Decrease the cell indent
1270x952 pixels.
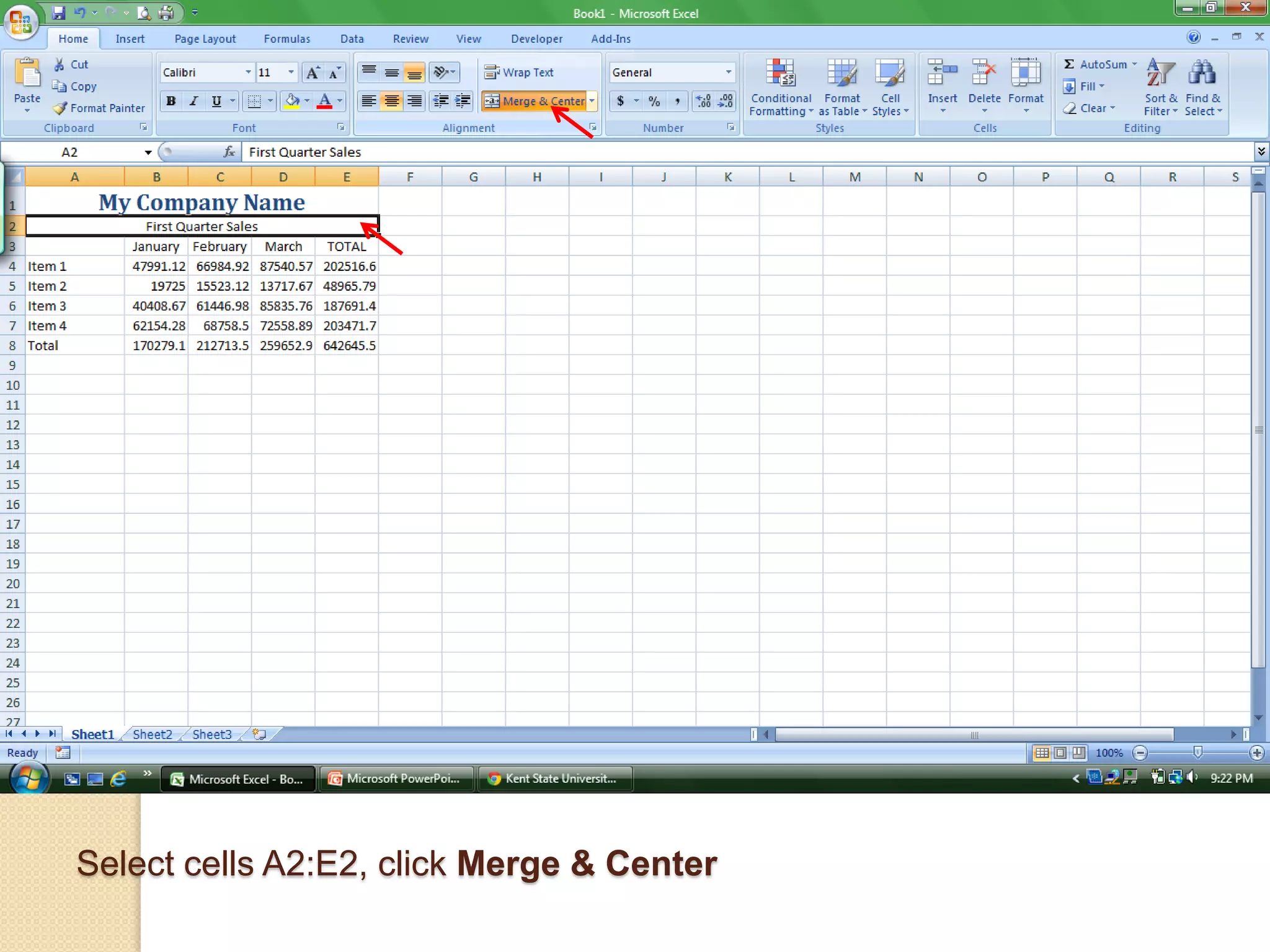pyautogui.click(x=441, y=101)
